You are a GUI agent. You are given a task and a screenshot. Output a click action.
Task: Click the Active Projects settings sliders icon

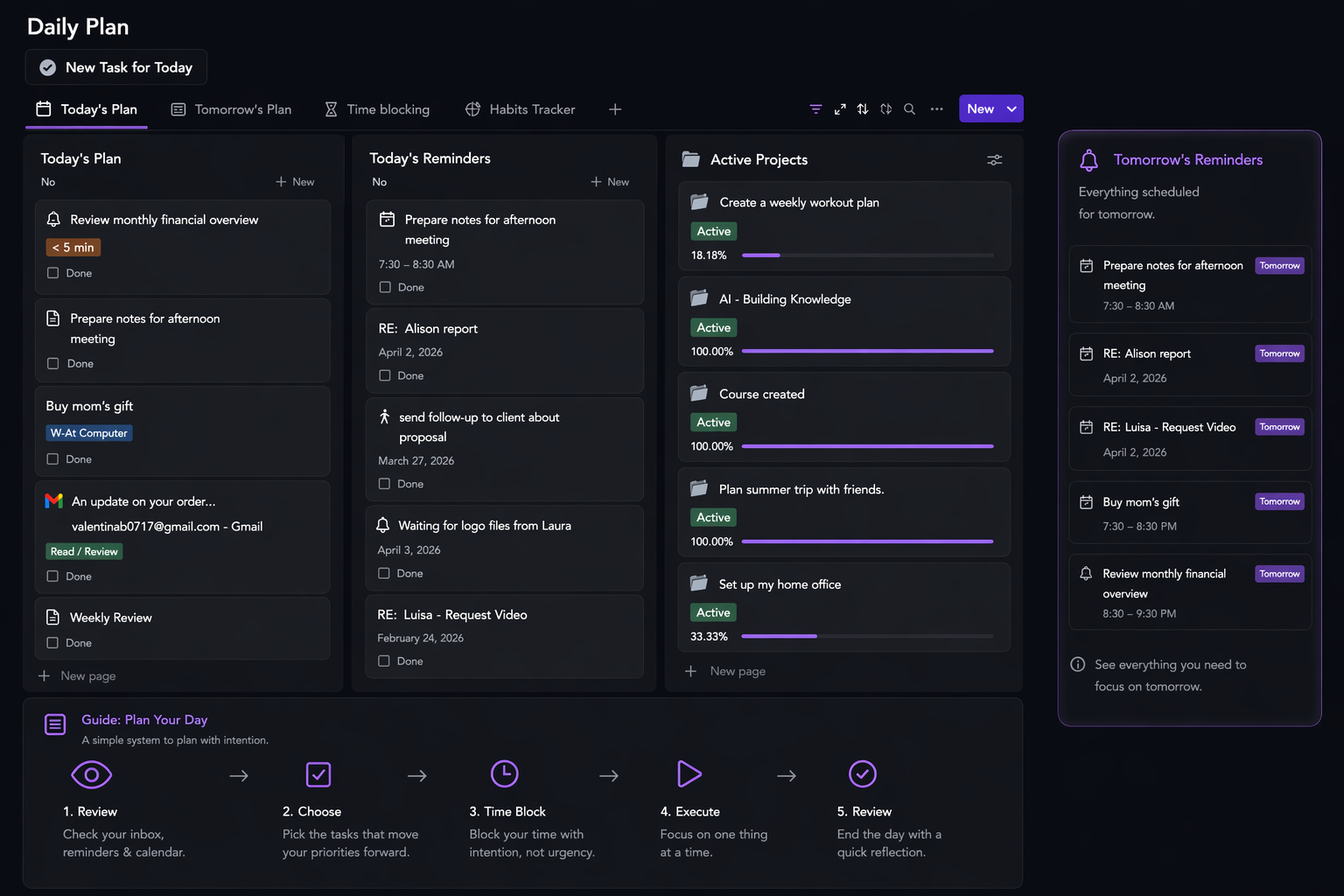click(x=994, y=160)
